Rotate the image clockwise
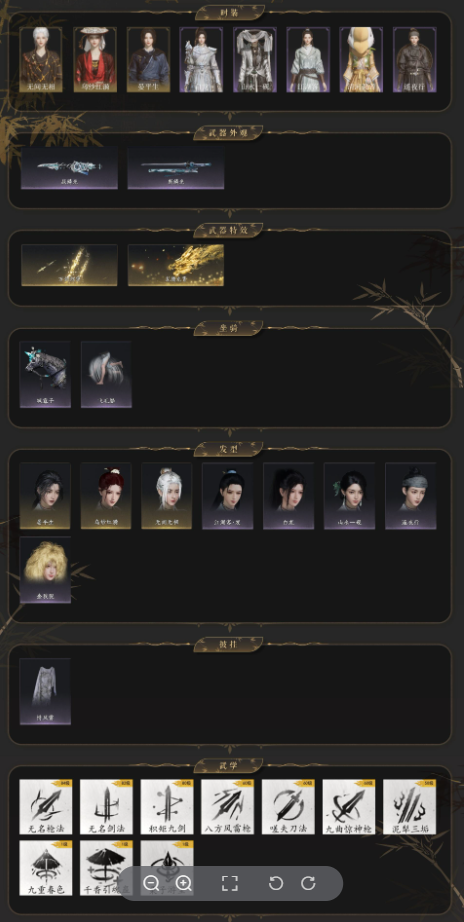 (x=309, y=883)
